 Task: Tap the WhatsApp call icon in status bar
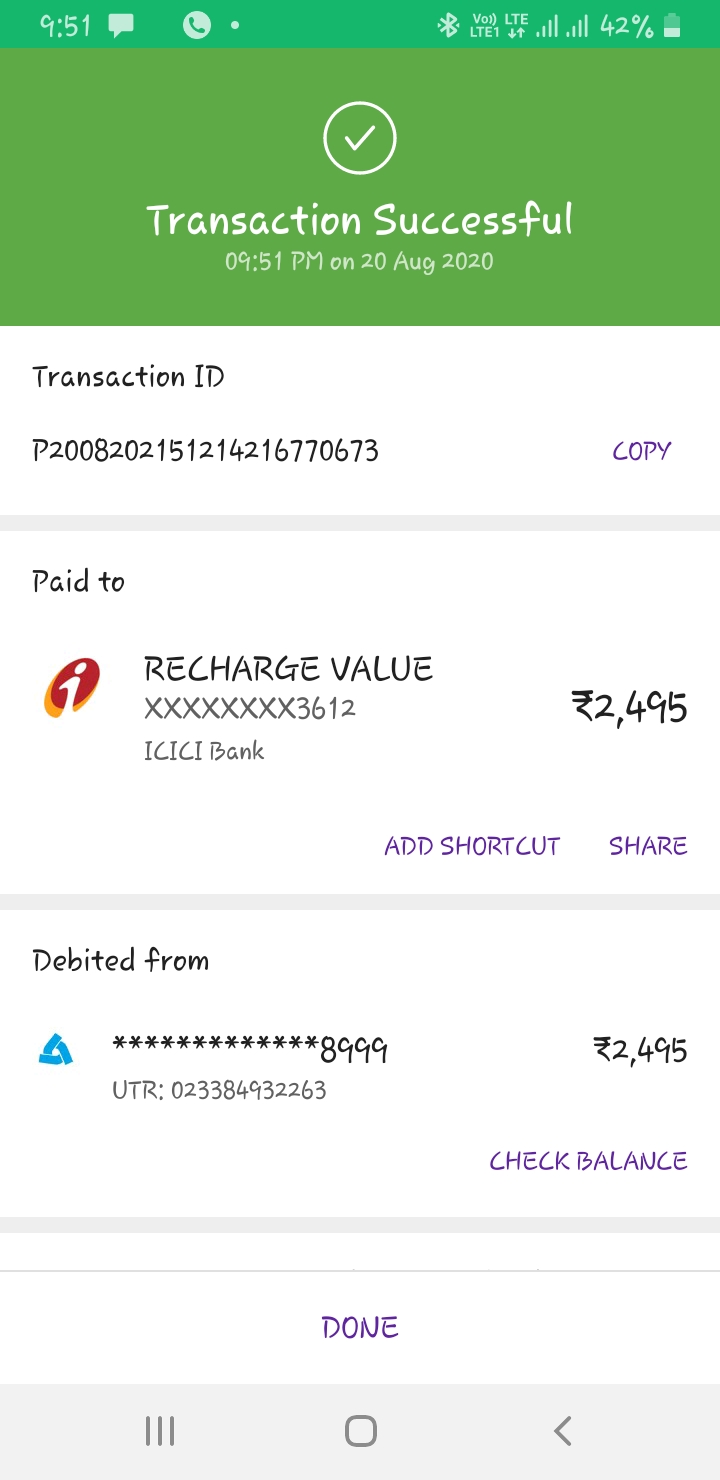pos(196,26)
